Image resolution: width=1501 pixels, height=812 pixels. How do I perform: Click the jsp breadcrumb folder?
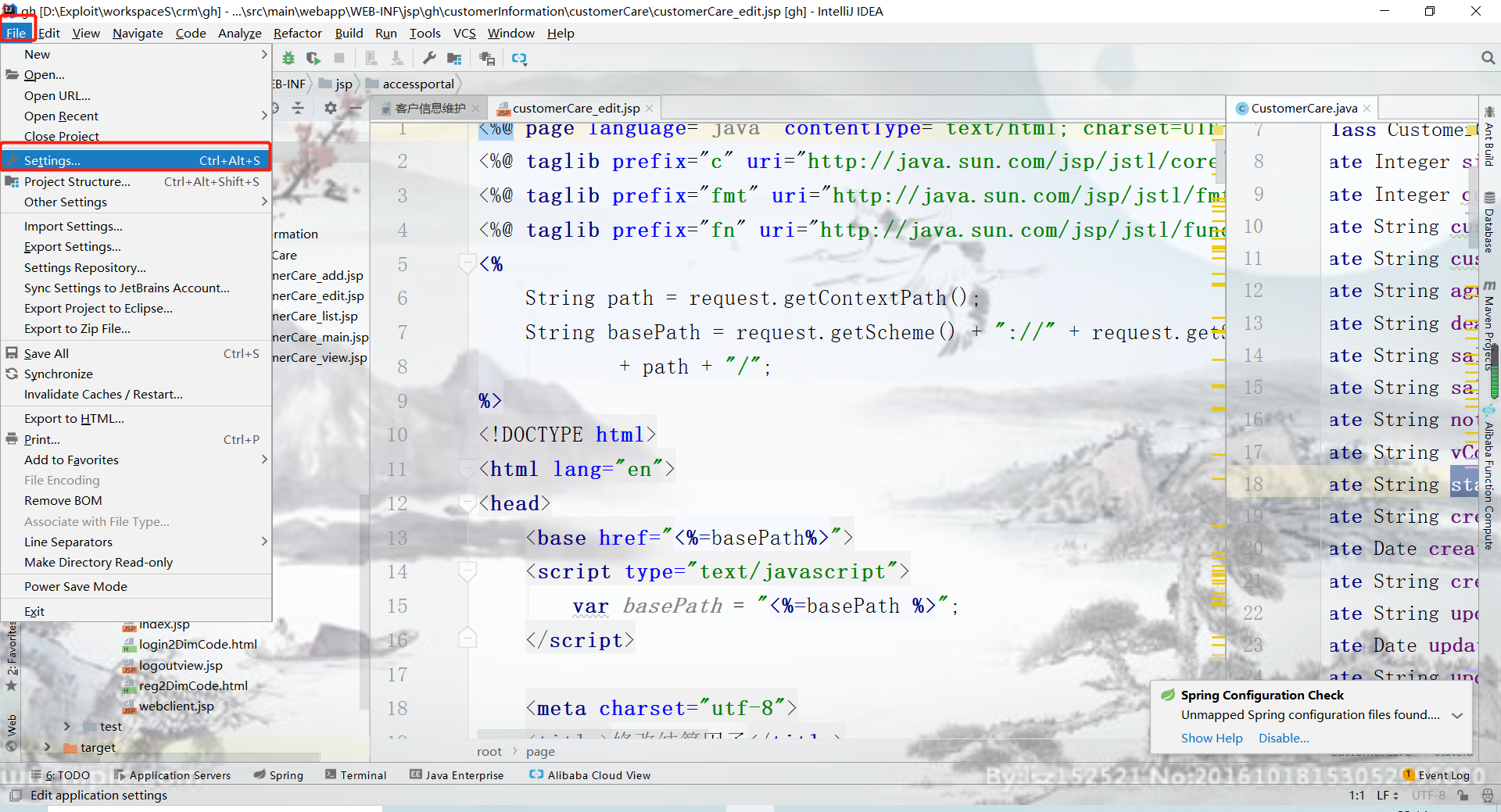[x=336, y=84]
